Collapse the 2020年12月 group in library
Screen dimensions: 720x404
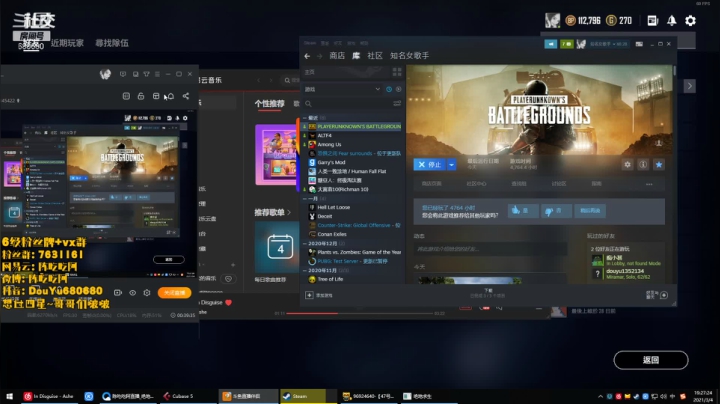pyautogui.click(x=304, y=243)
